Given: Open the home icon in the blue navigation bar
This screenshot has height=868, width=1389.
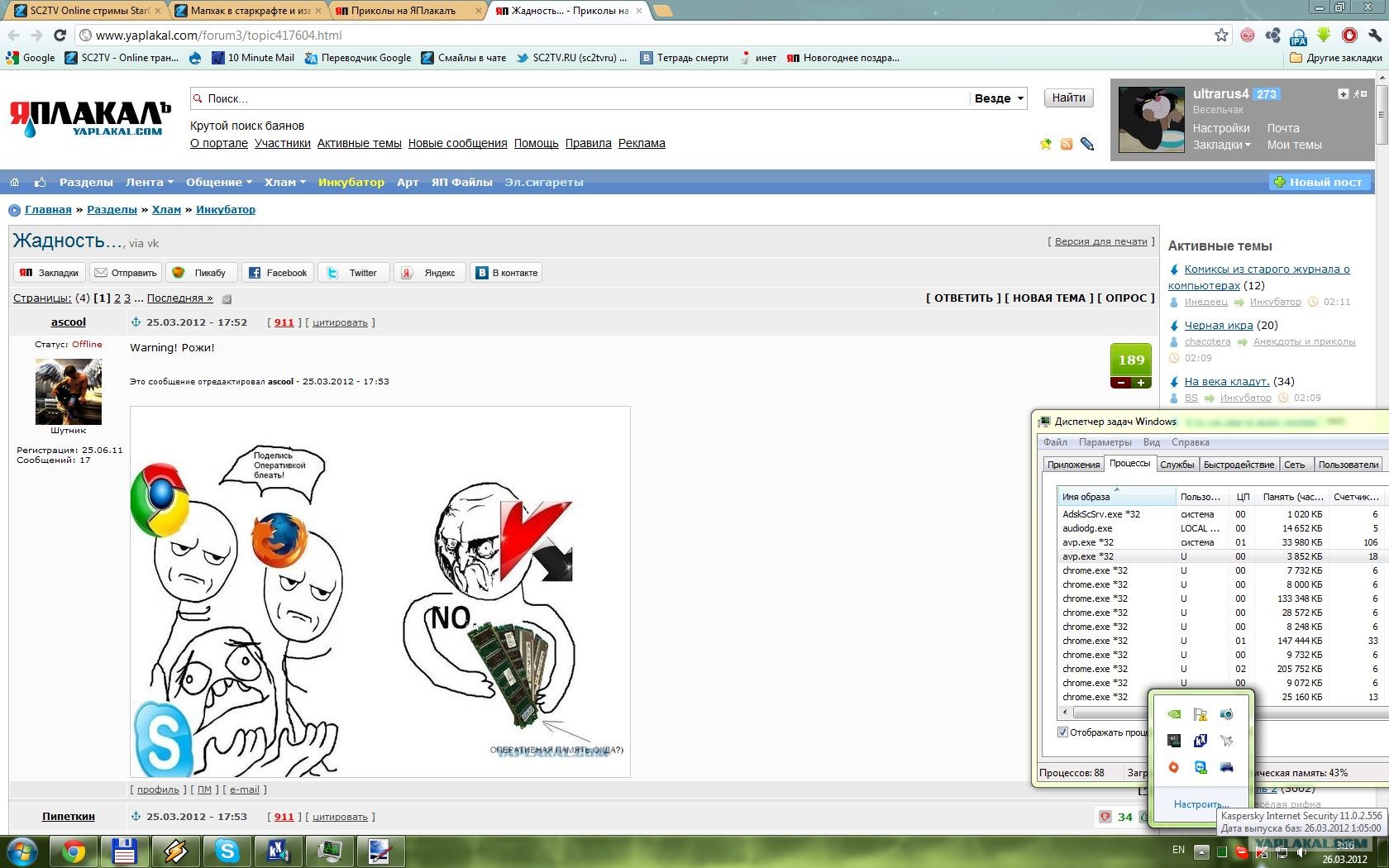Looking at the screenshot, I should coord(14,182).
